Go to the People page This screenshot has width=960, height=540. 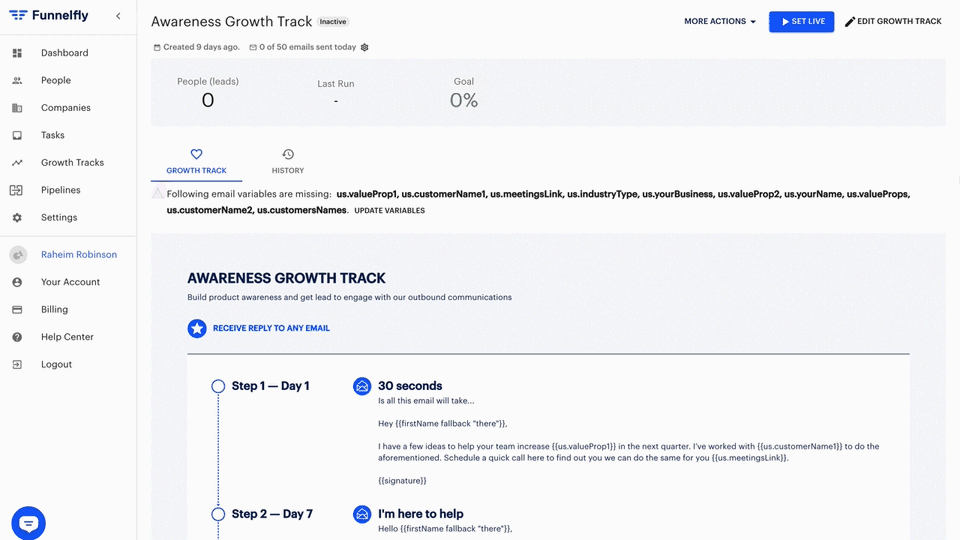pyautogui.click(x=56, y=80)
